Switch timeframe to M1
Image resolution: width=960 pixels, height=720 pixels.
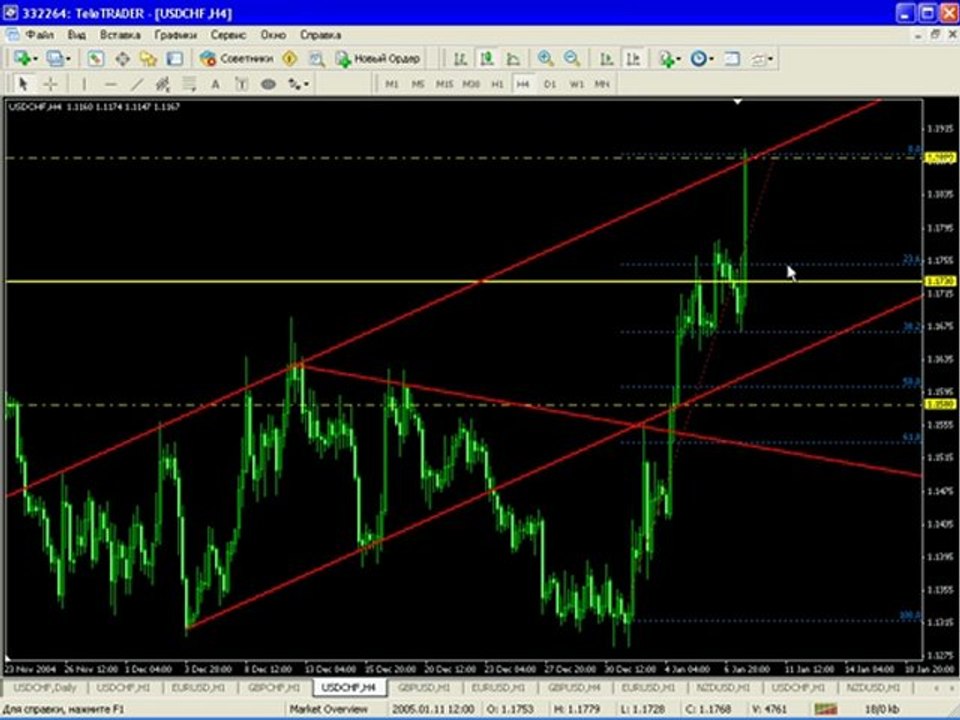click(x=392, y=84)
